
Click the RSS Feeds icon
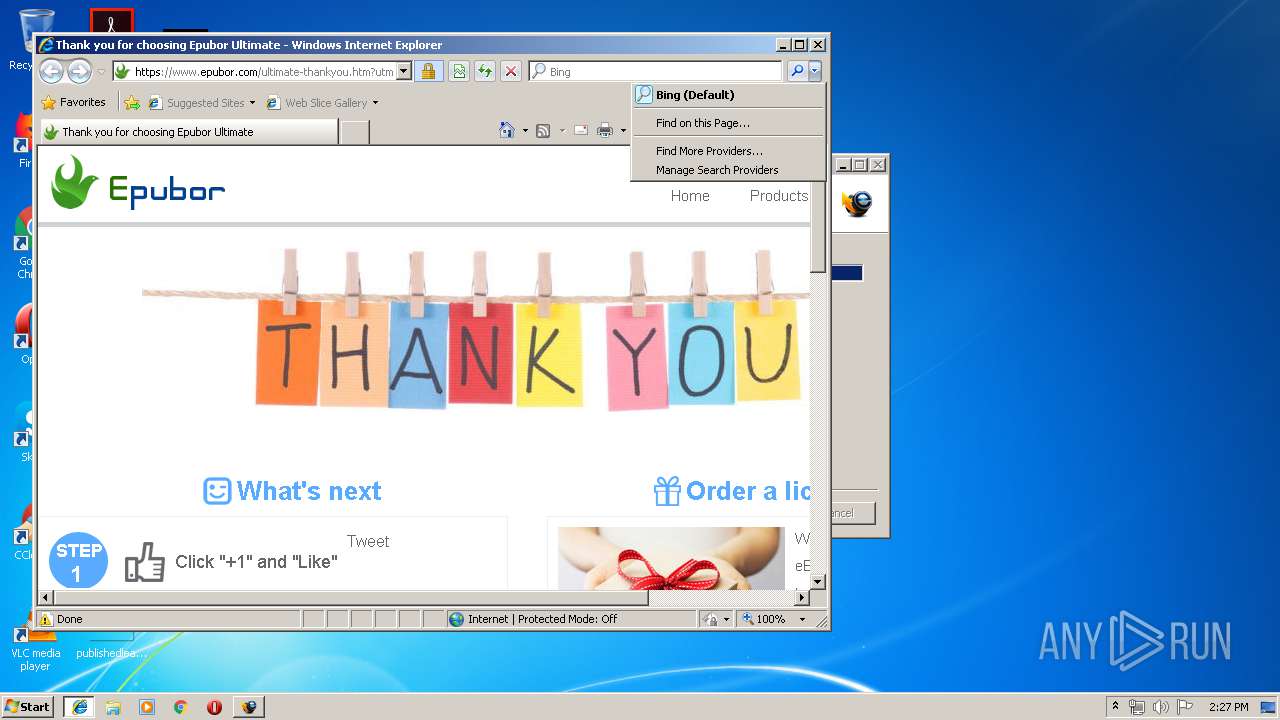point(543,130)
